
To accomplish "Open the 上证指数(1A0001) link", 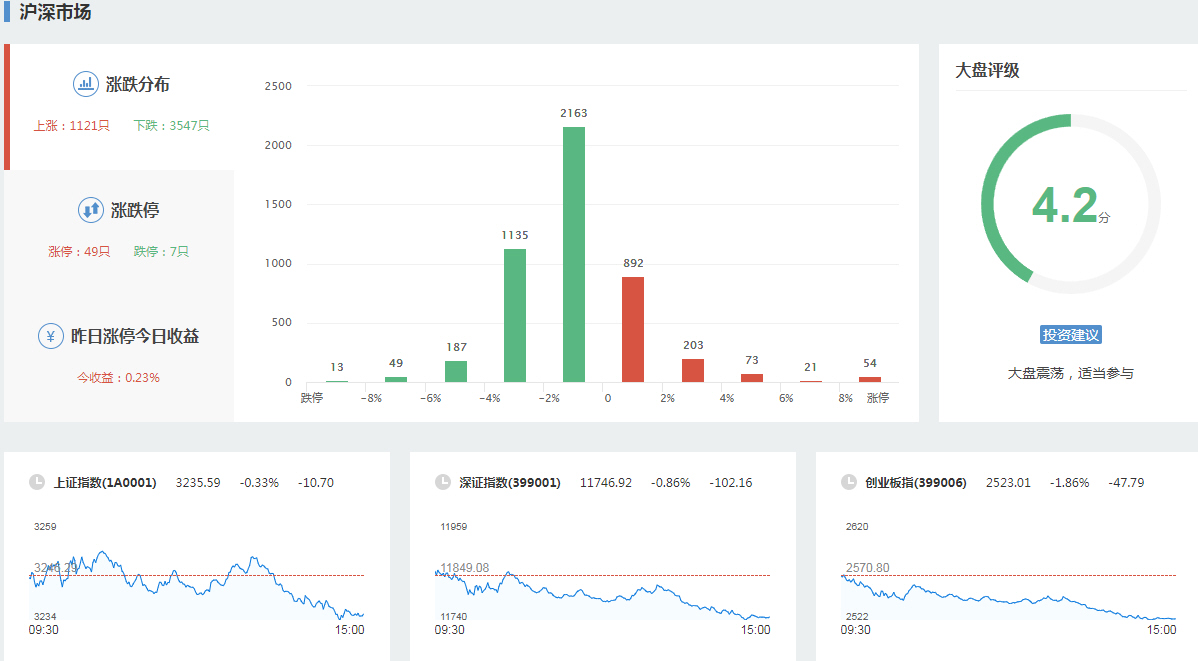I will [105, 482].
